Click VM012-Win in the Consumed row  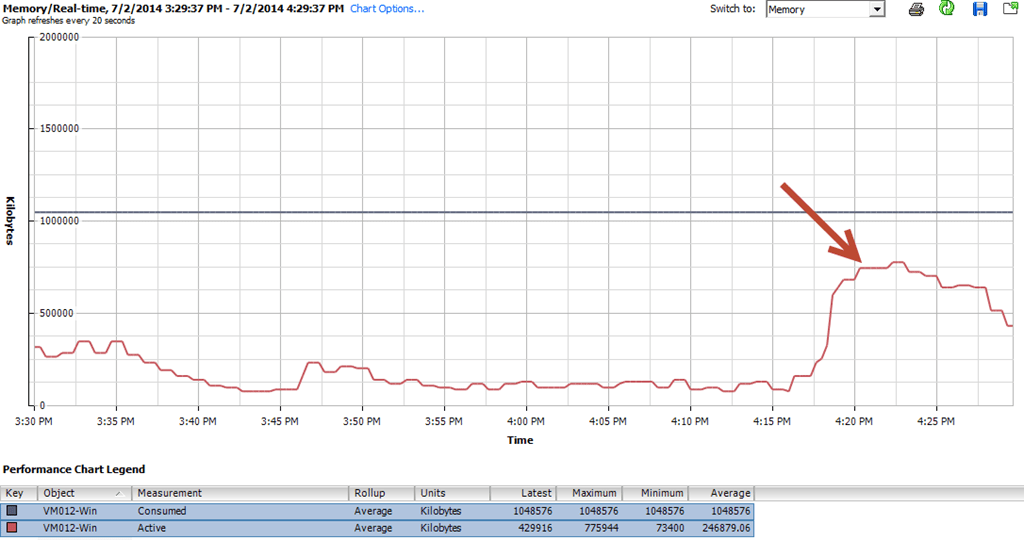pos(70,511)
